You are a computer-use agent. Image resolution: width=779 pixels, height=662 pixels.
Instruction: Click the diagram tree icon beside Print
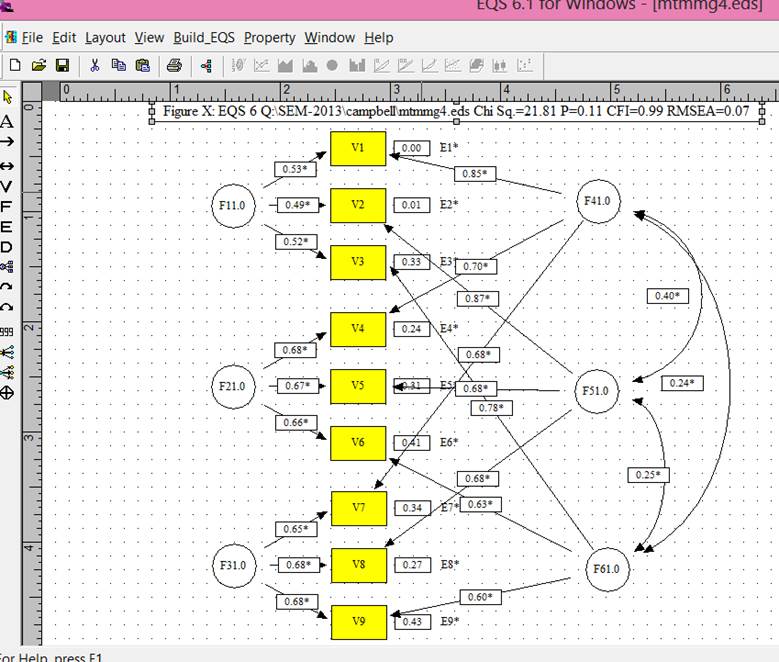(x=206, y=66)
